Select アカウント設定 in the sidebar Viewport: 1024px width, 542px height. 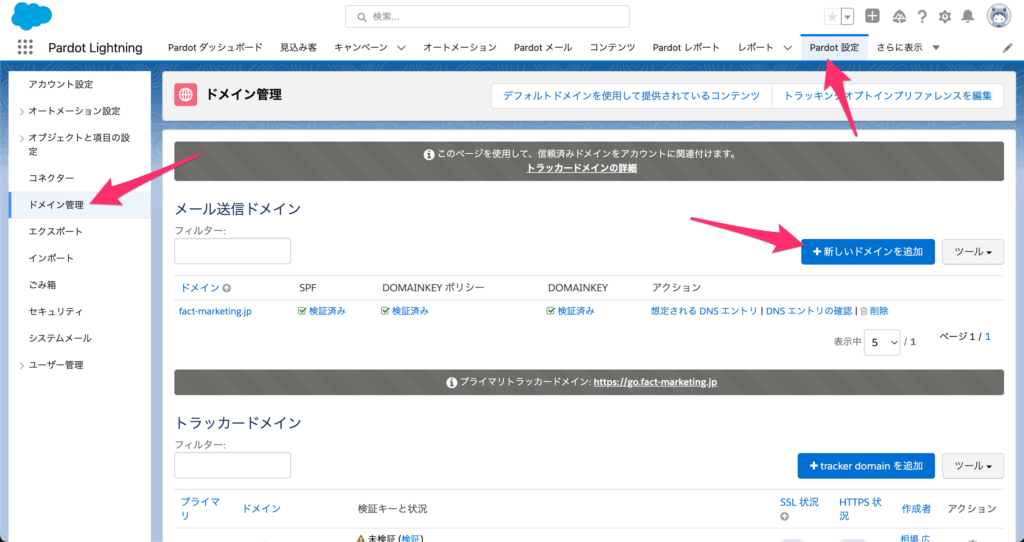pos(61,84)
